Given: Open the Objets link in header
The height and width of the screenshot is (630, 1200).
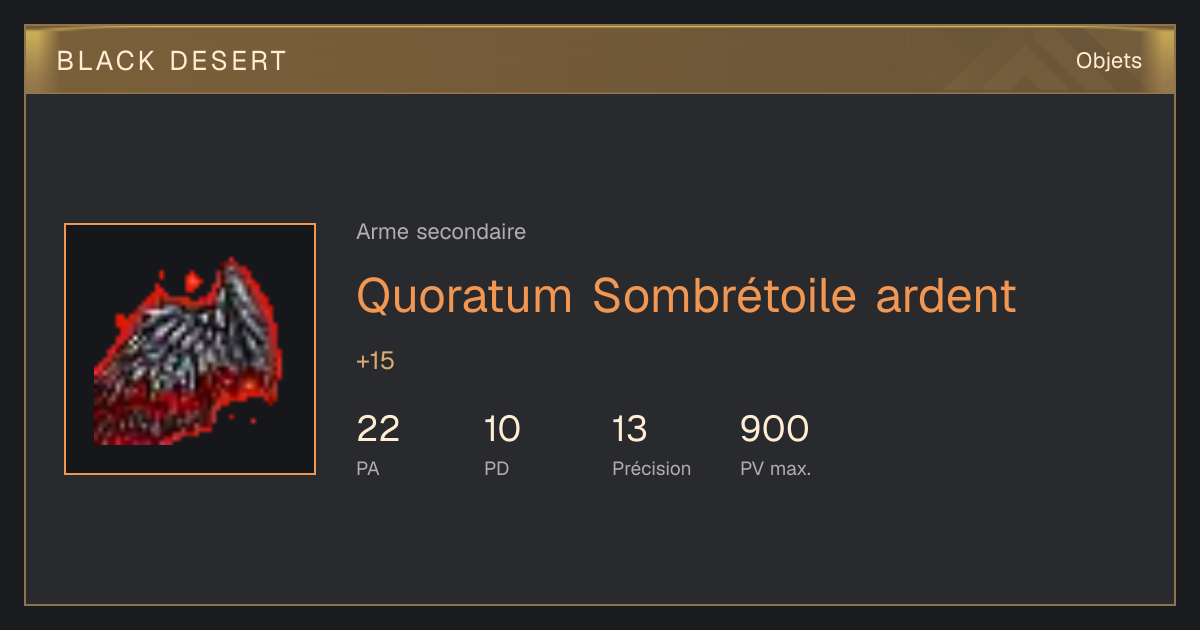Looking at the screenshot, I should tap(1108, 61).
